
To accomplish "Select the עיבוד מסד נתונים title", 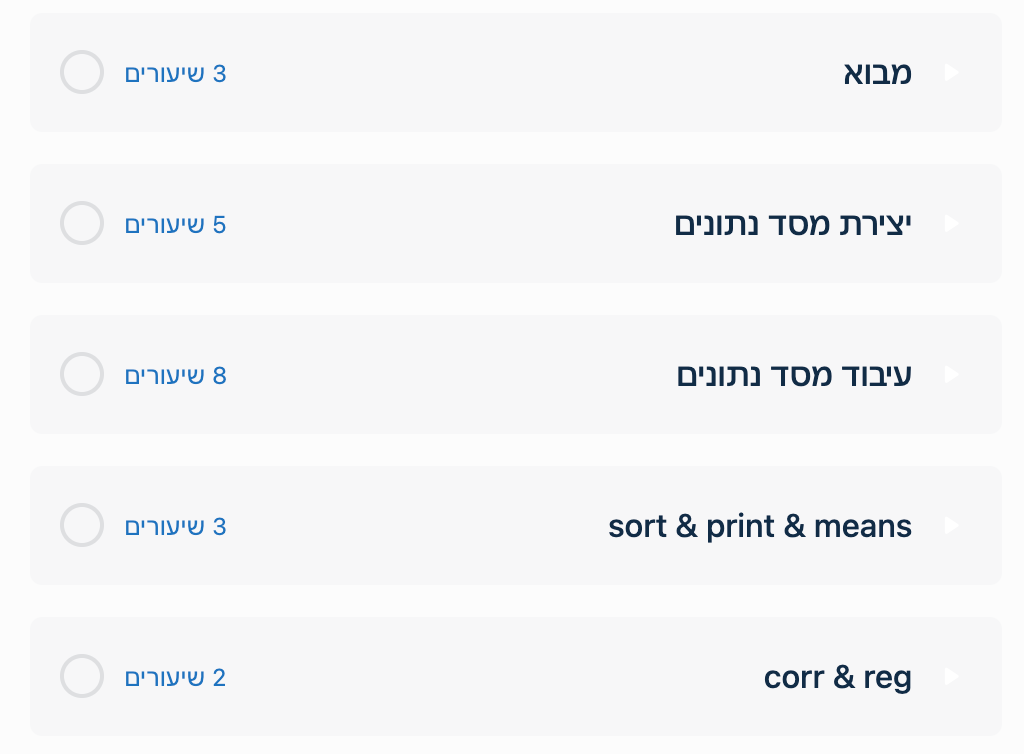I will tap(794, 375).
